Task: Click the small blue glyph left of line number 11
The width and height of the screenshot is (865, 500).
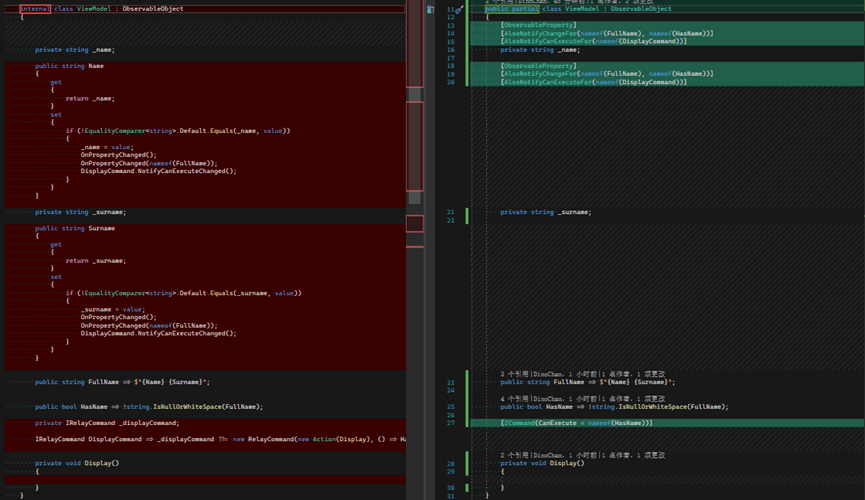Action: pyautogui.click(x=430, y=9)
